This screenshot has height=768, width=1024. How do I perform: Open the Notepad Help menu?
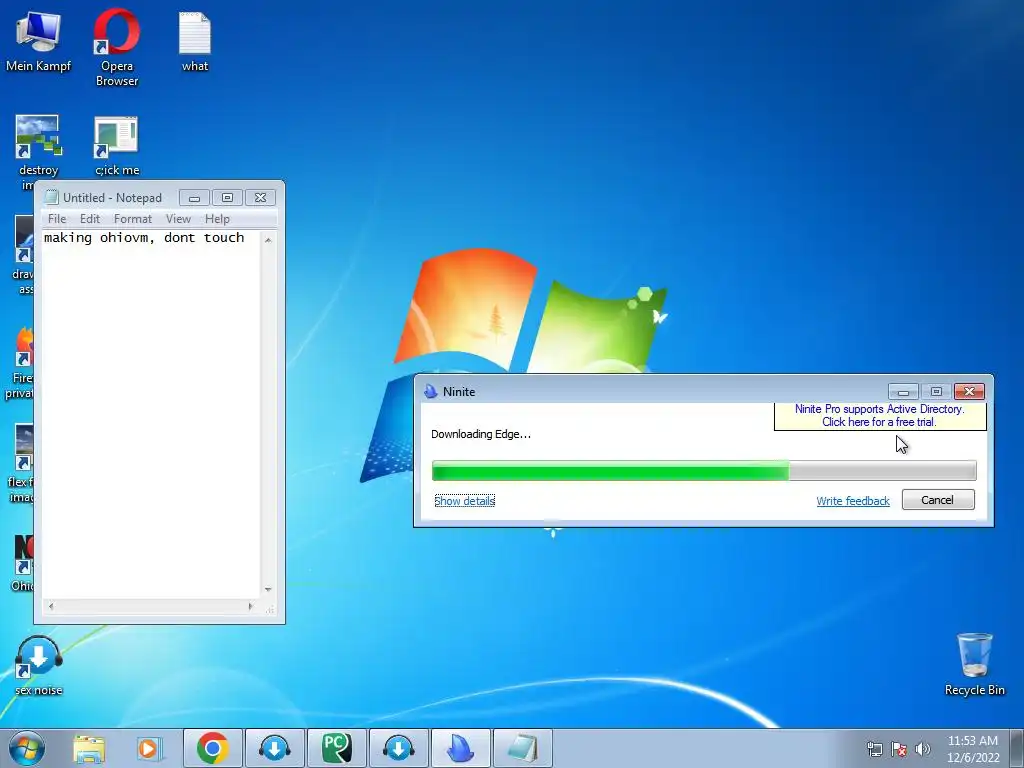point(217,219)
